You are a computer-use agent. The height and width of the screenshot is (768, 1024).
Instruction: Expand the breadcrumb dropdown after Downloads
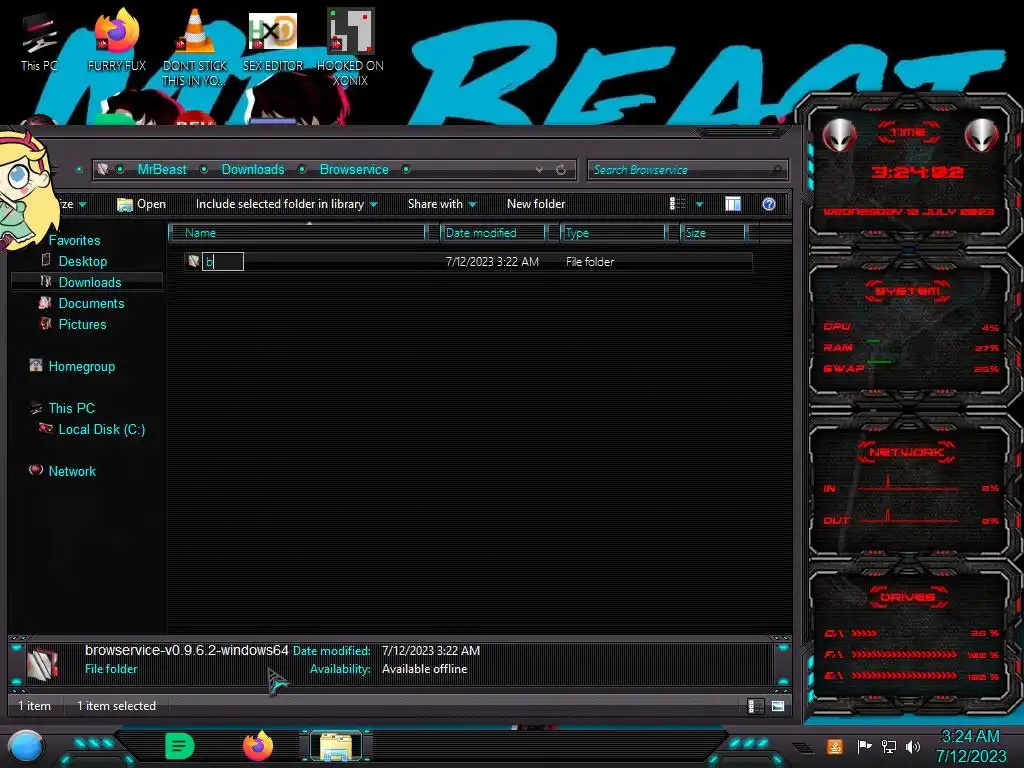tap(302, 170)
